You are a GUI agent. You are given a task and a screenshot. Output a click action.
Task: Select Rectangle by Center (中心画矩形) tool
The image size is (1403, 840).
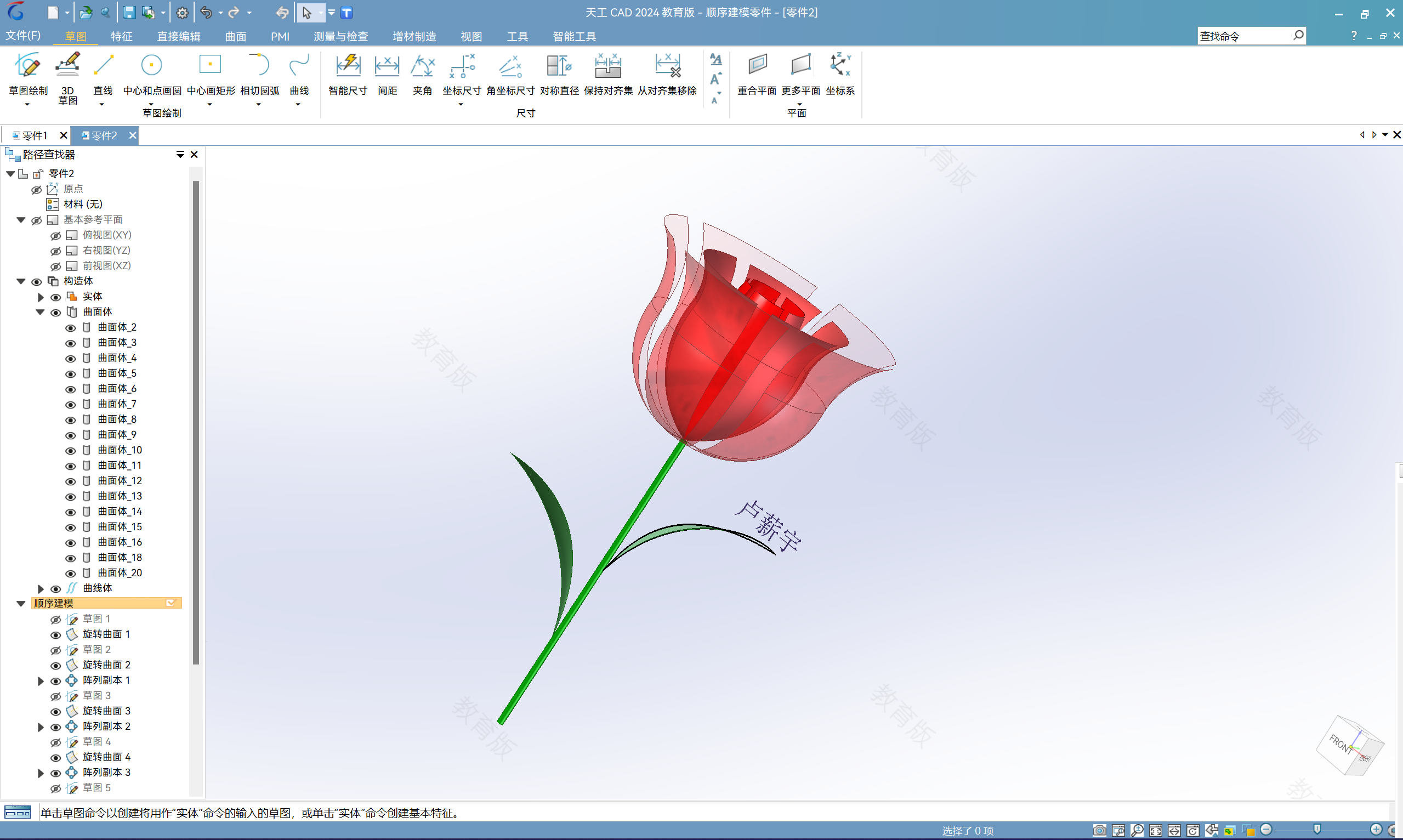tap(211, 74)
